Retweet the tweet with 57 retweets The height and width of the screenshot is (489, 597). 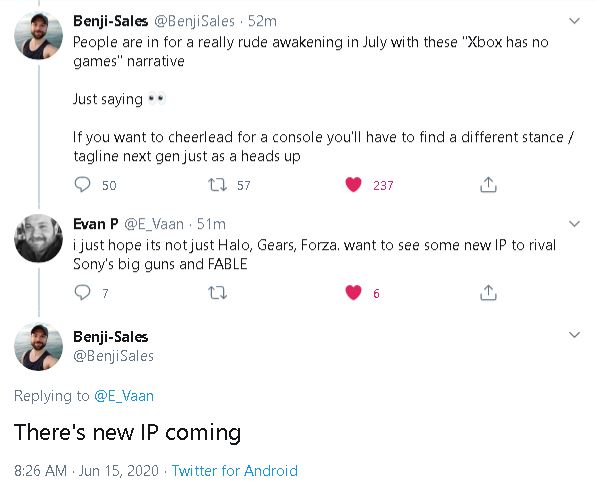coord(217,185)
